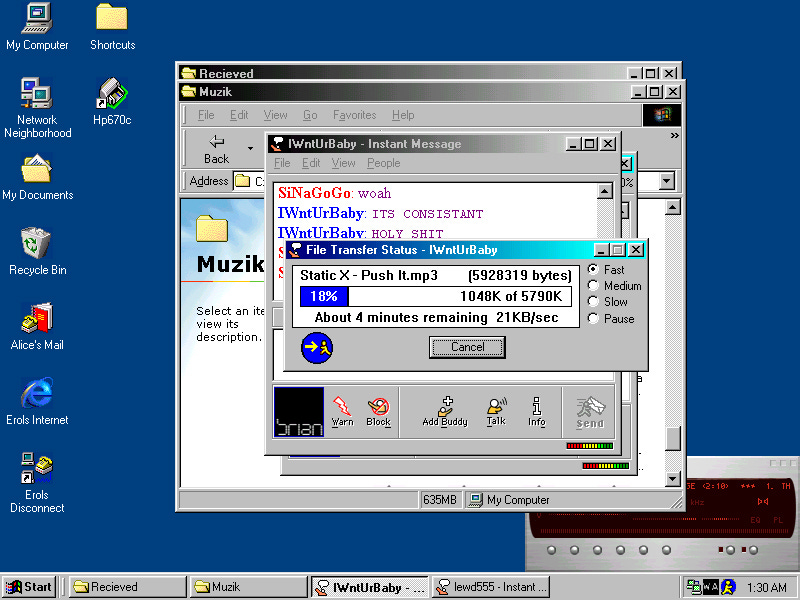The image size is (800, 600).
Task: Click scroll down arrow in Muzik window
Action: tap(673, 479)
